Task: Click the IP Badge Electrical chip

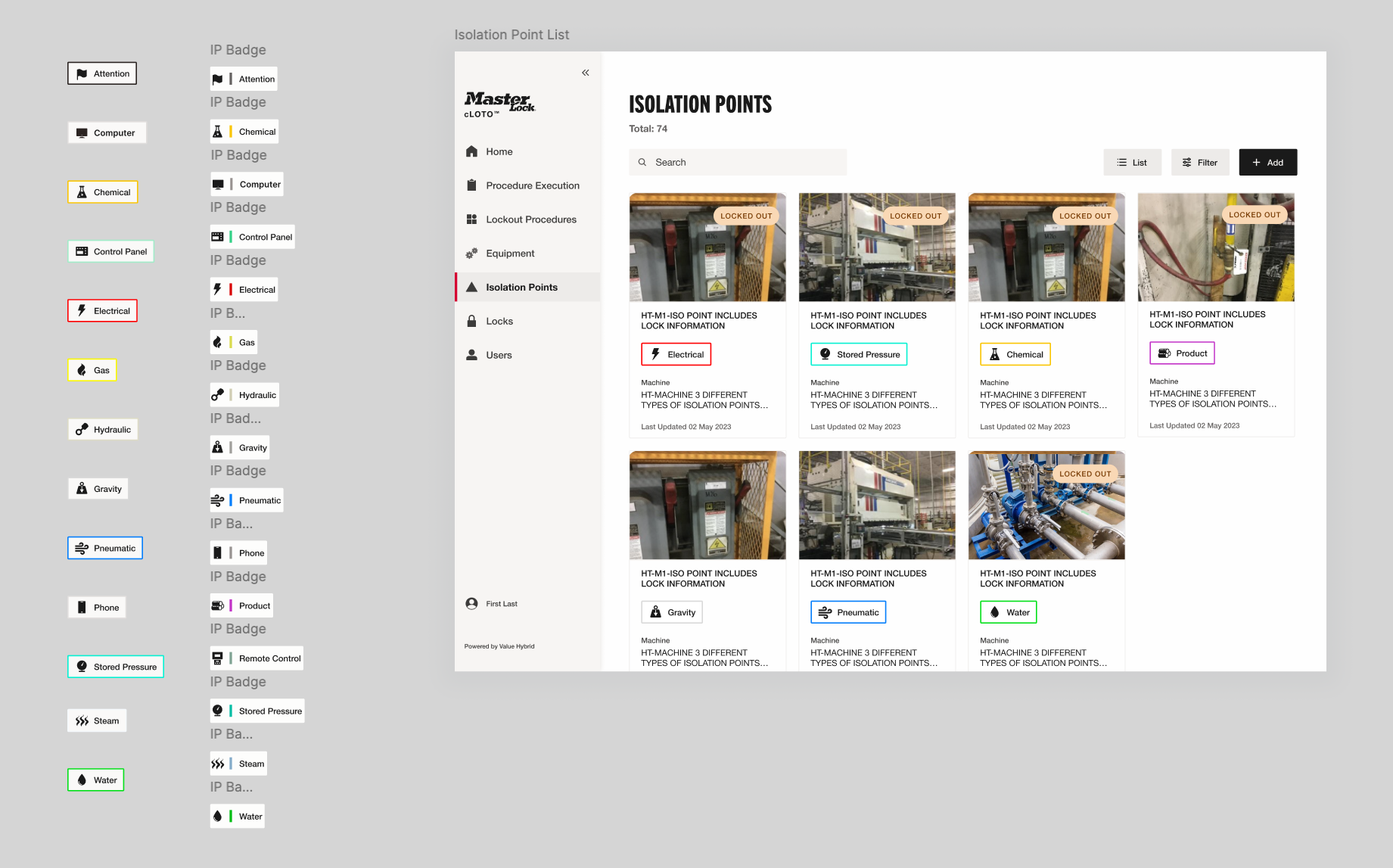Action: pos(244,290)
